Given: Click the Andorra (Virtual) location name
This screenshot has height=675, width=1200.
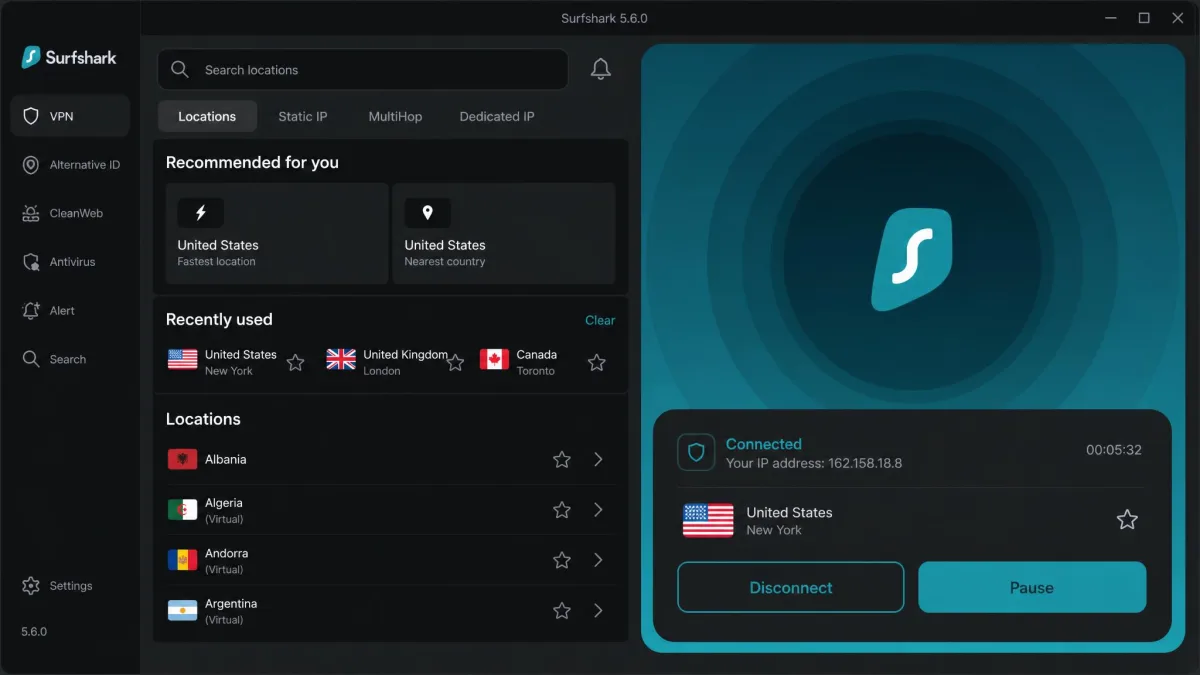Looking at the screenshot, I should [226, 560].
